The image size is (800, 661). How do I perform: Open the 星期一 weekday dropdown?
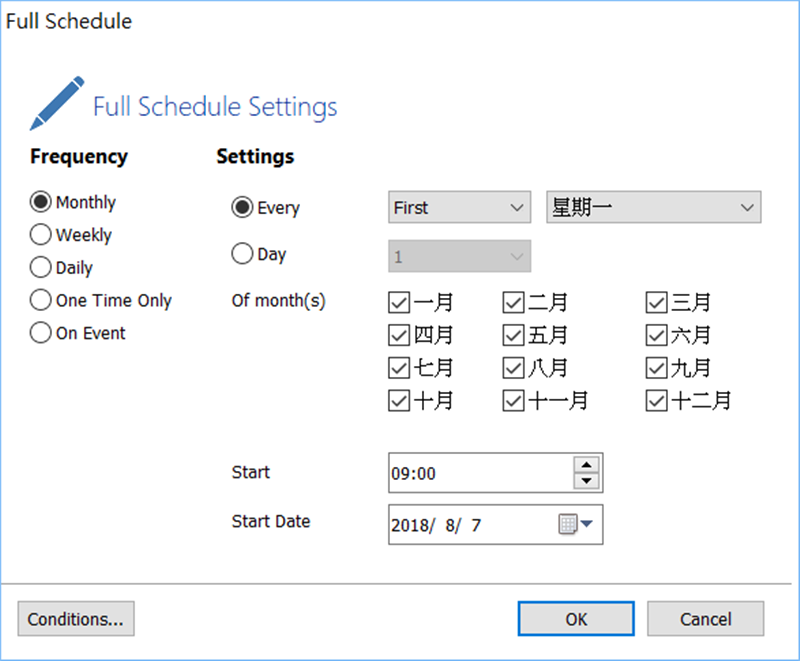click(x=653, y=207)
